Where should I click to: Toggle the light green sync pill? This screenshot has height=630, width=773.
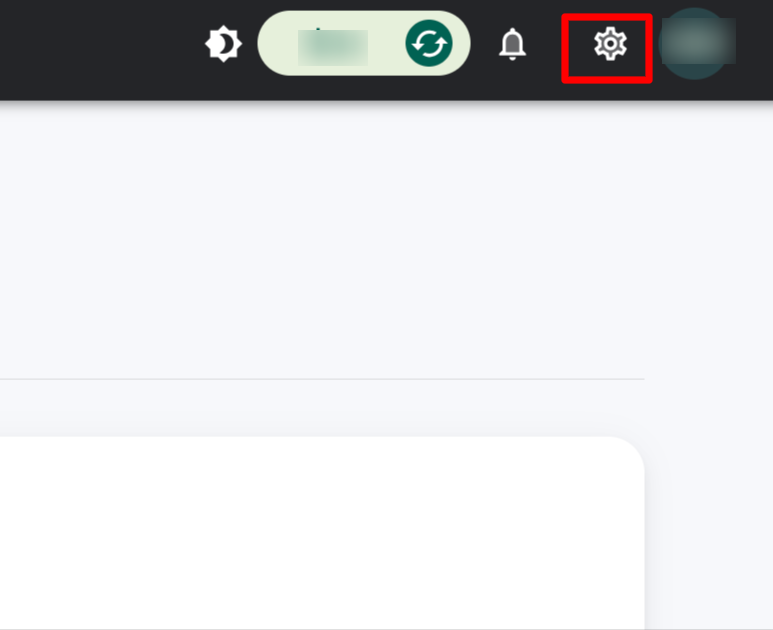[x=364, y=43]
